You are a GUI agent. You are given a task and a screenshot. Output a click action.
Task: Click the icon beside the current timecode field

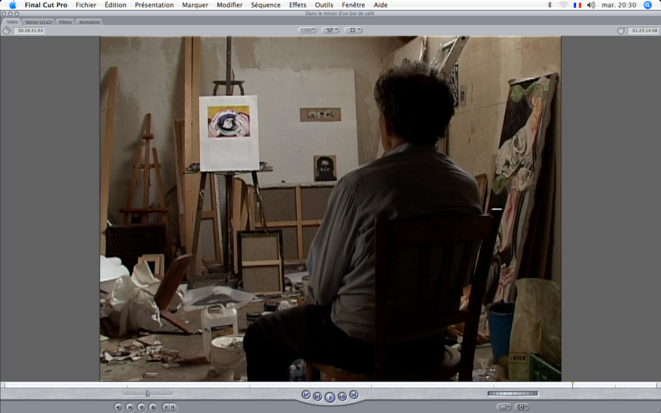[x=621, y=31]
